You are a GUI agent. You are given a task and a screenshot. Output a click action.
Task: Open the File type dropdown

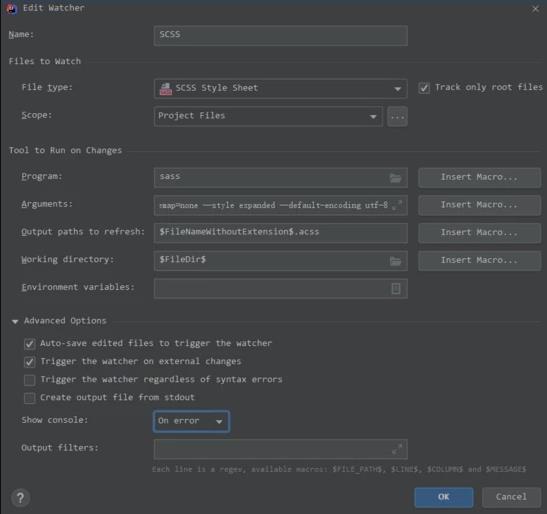[280, 89]
